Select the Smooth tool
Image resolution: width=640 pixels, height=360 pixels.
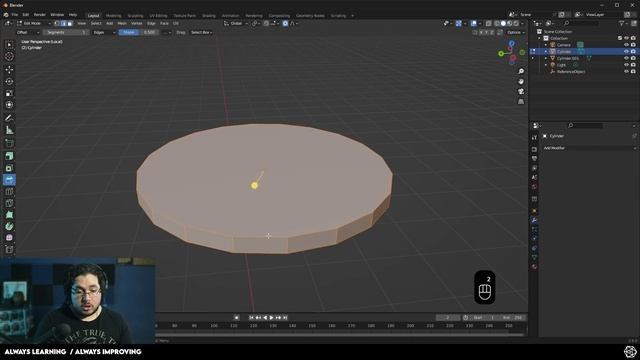click(9, 238)
